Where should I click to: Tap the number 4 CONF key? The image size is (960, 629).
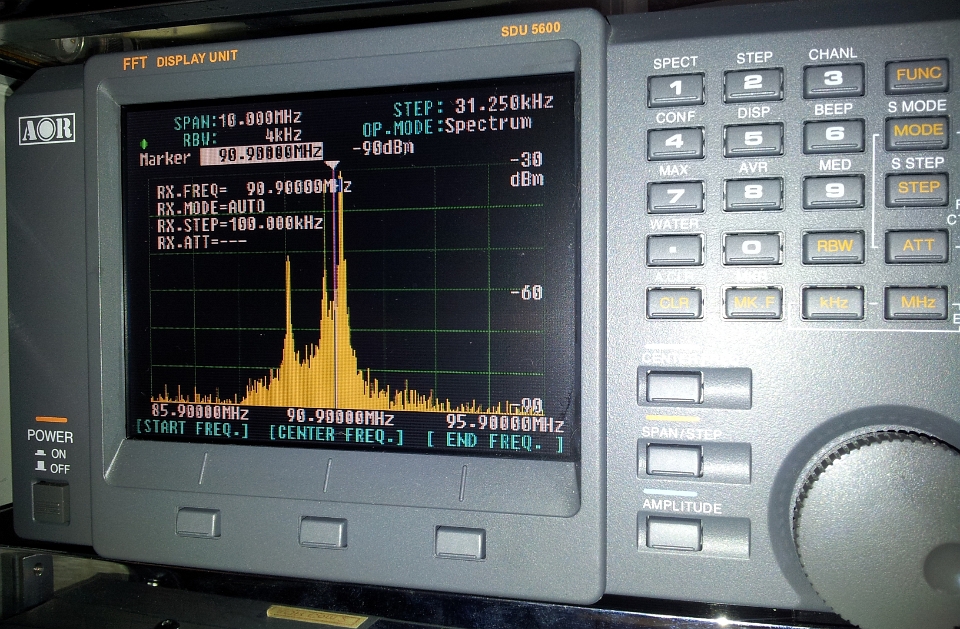click(675, 143)
